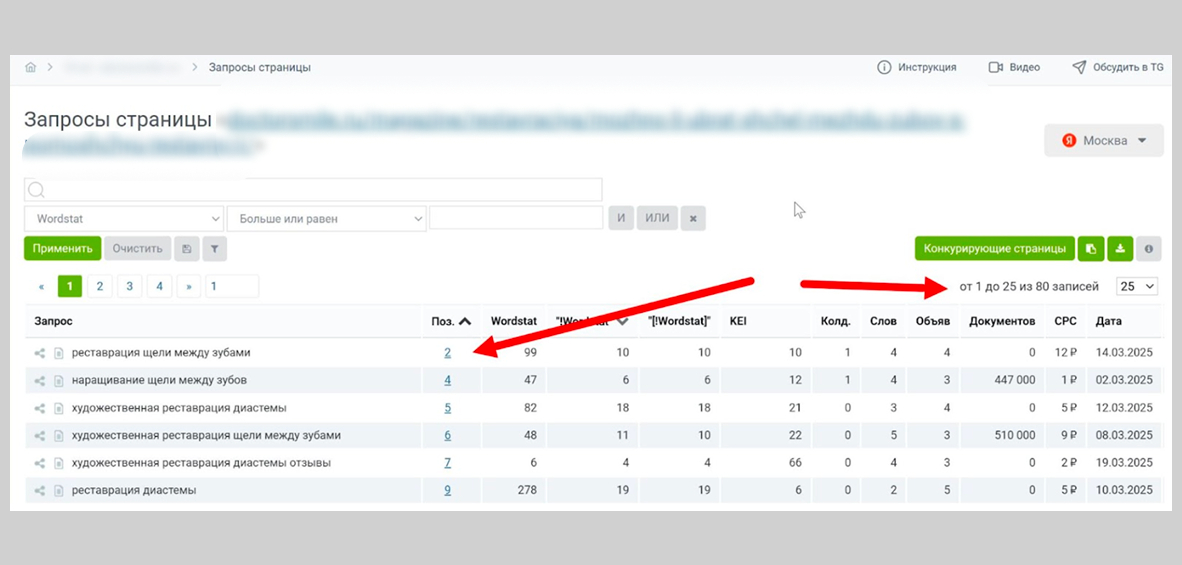Click the save filter floppy icon
1182x565 pixels.
click(x=187, y=249)
